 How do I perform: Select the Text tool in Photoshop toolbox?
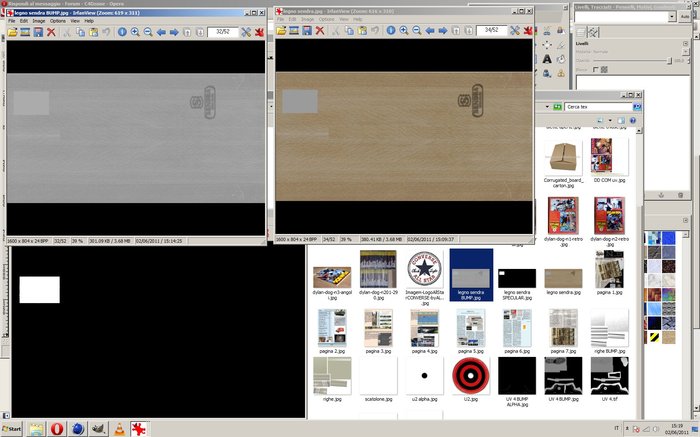(x=547, y=59)
